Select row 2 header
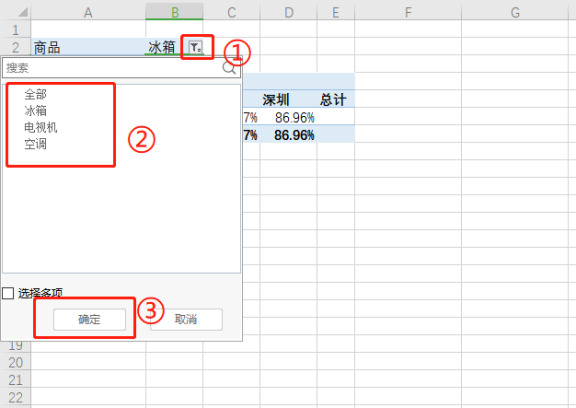 click(15, 47)
